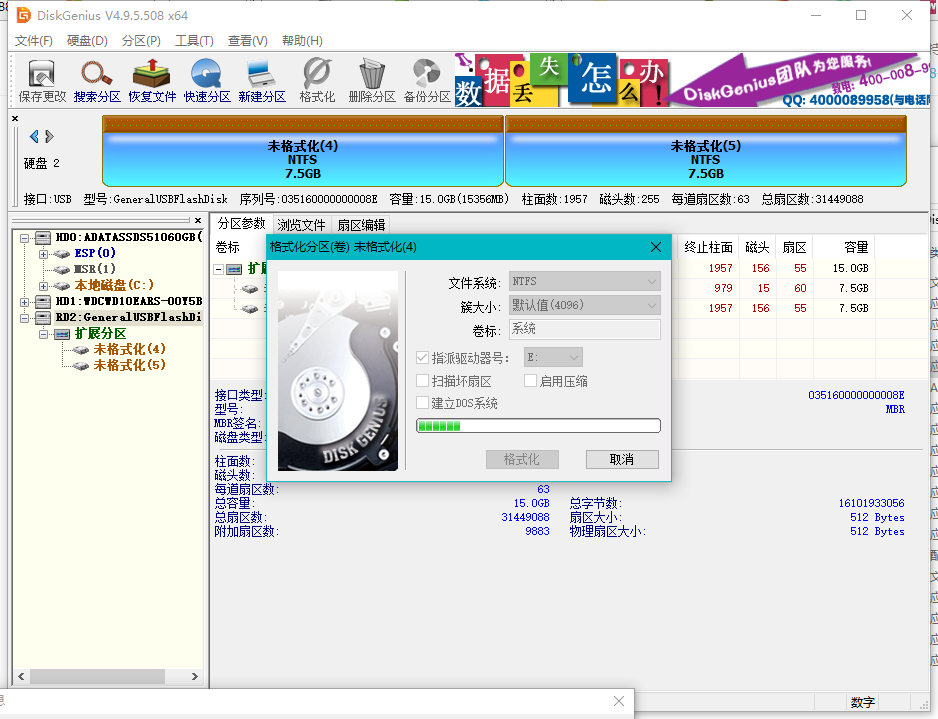Open the 恢复文件 file recovery tool

click(151, 79)
